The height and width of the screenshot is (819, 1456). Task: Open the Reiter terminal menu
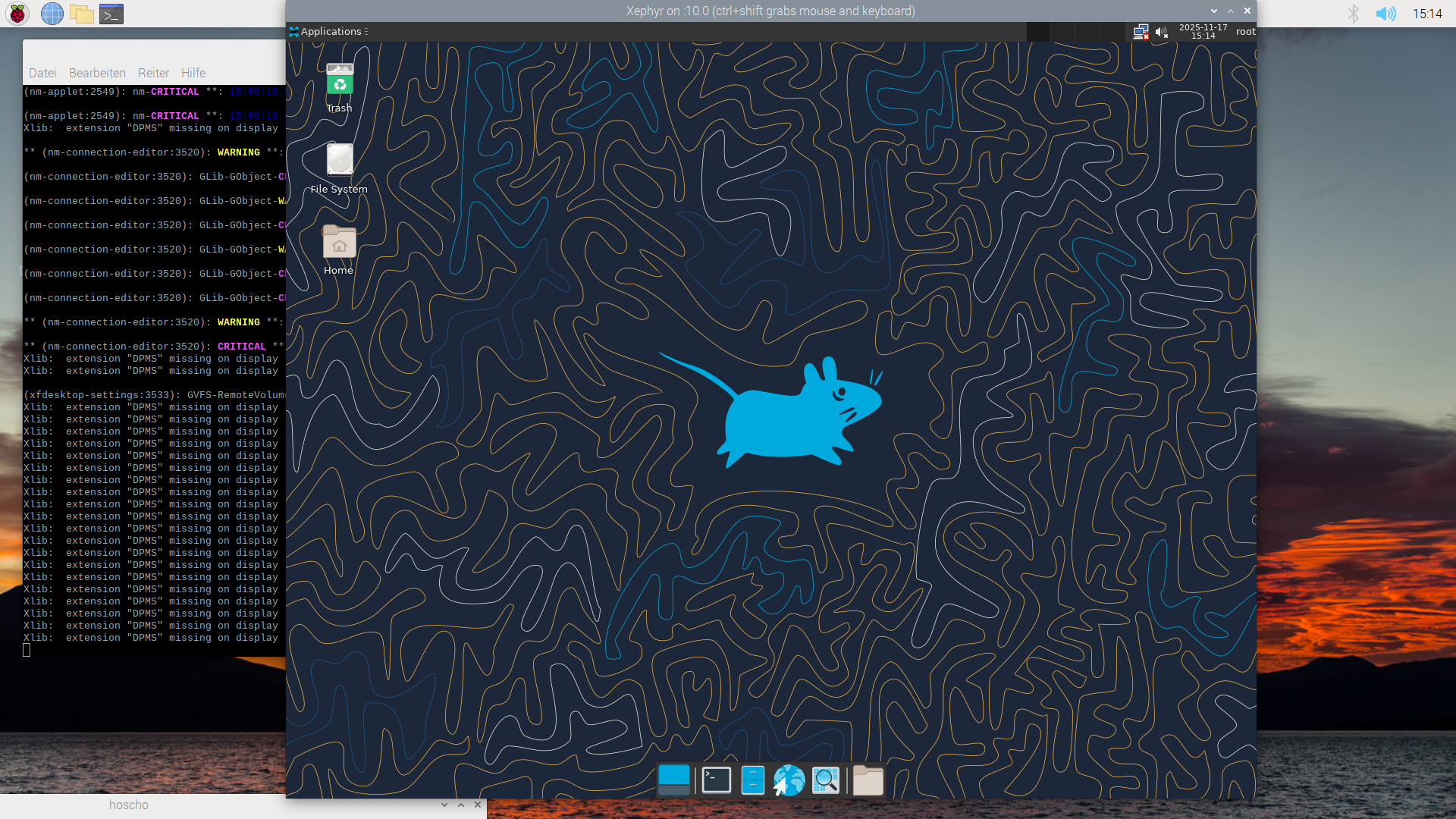(x=153, y=73)
